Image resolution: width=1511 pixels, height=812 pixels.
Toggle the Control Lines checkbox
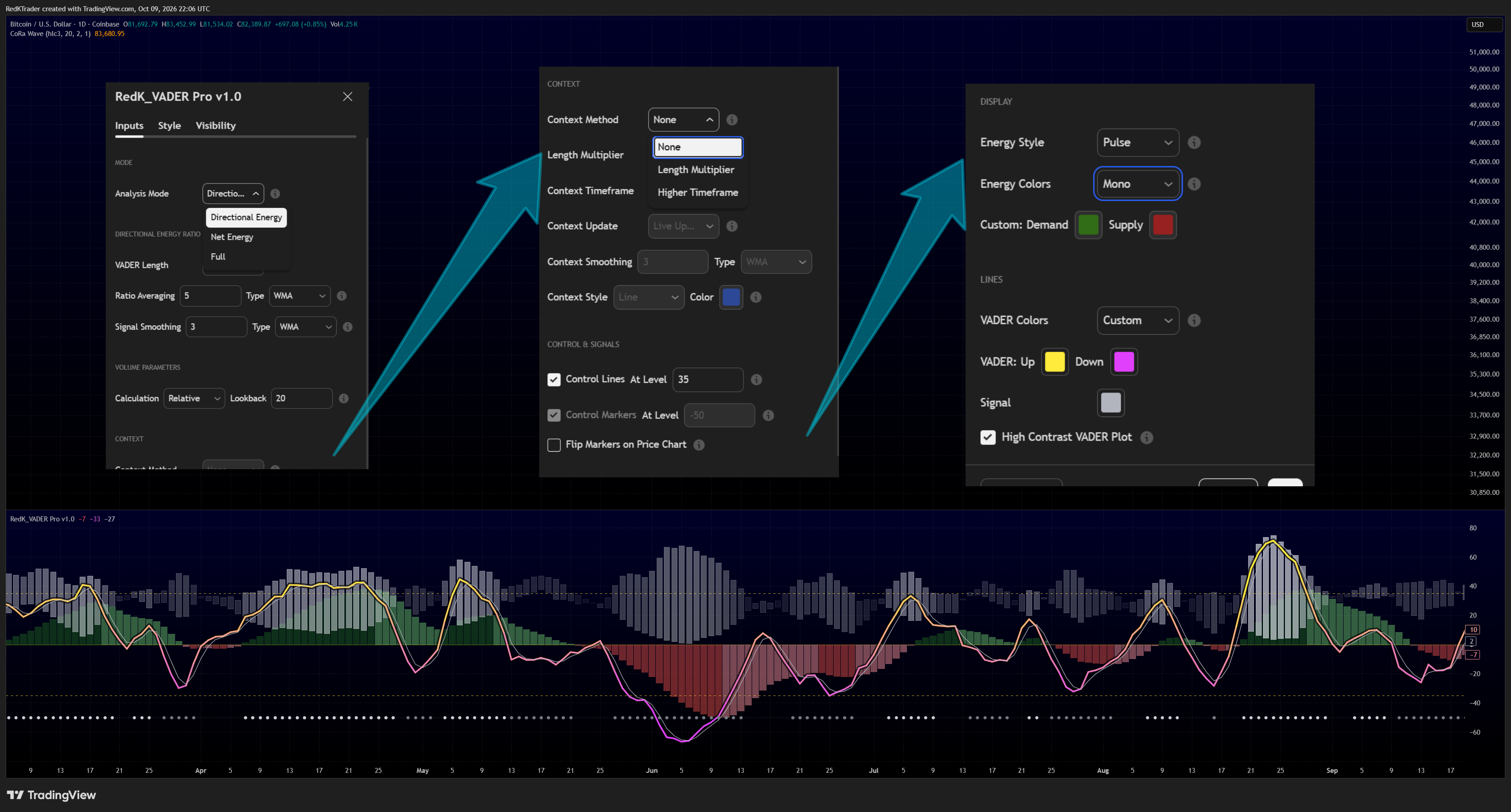click(x=554, y=380)
